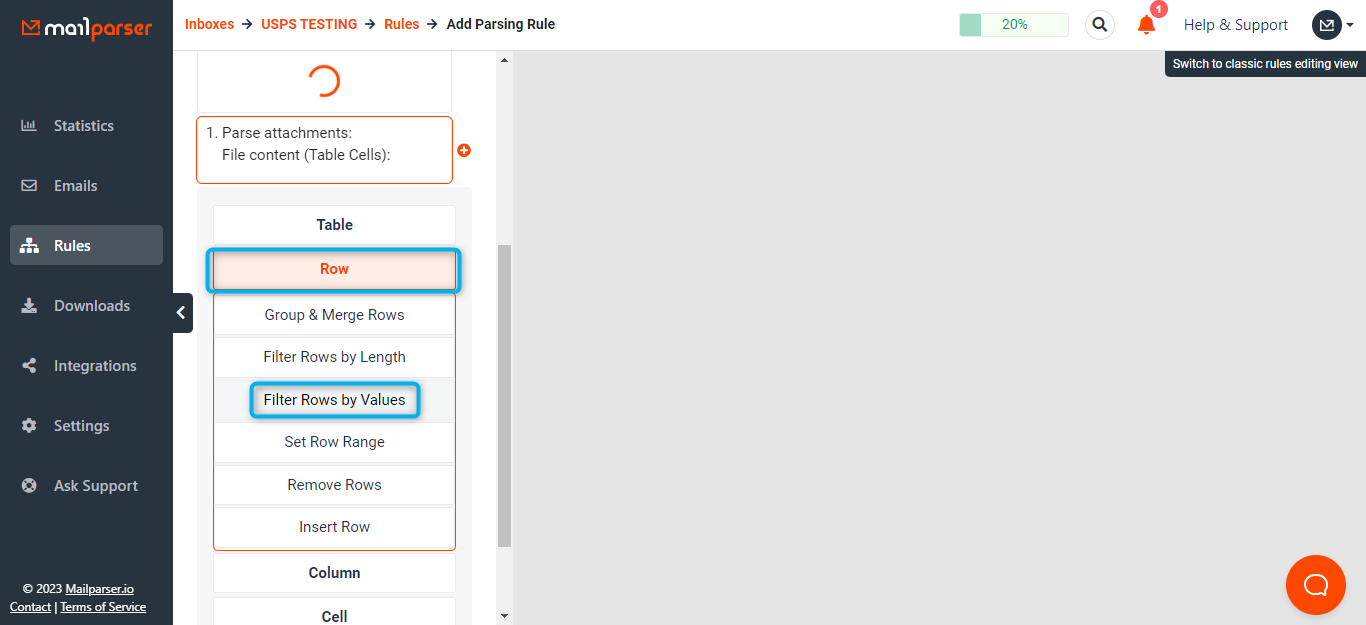Collapse the sidebar with the chevron handle
This screenshot has height=625, width=1366.
182,313
